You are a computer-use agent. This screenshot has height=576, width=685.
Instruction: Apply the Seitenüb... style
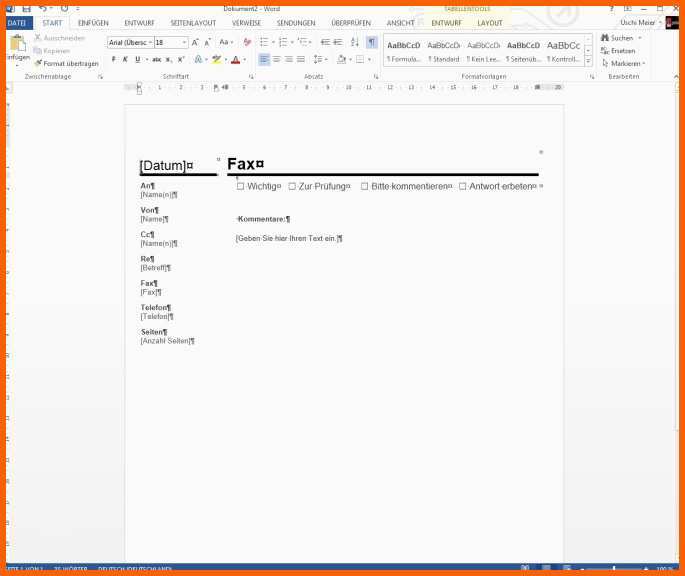[x=523, y=51]
